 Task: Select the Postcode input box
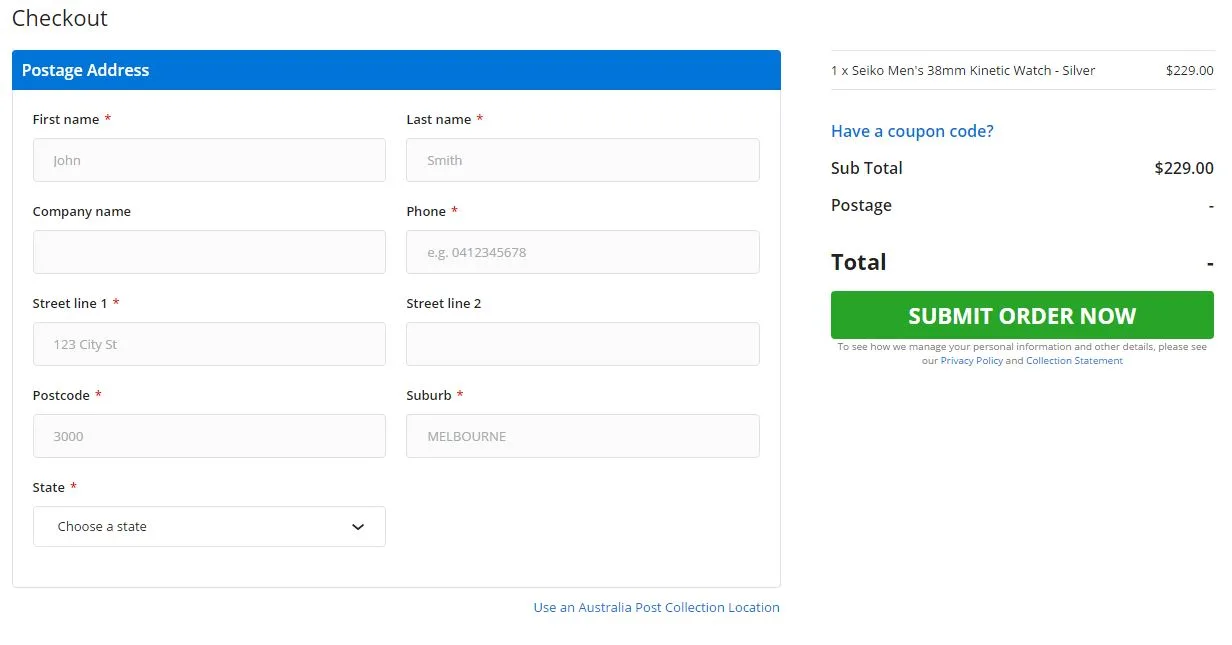tap(209, 436)
